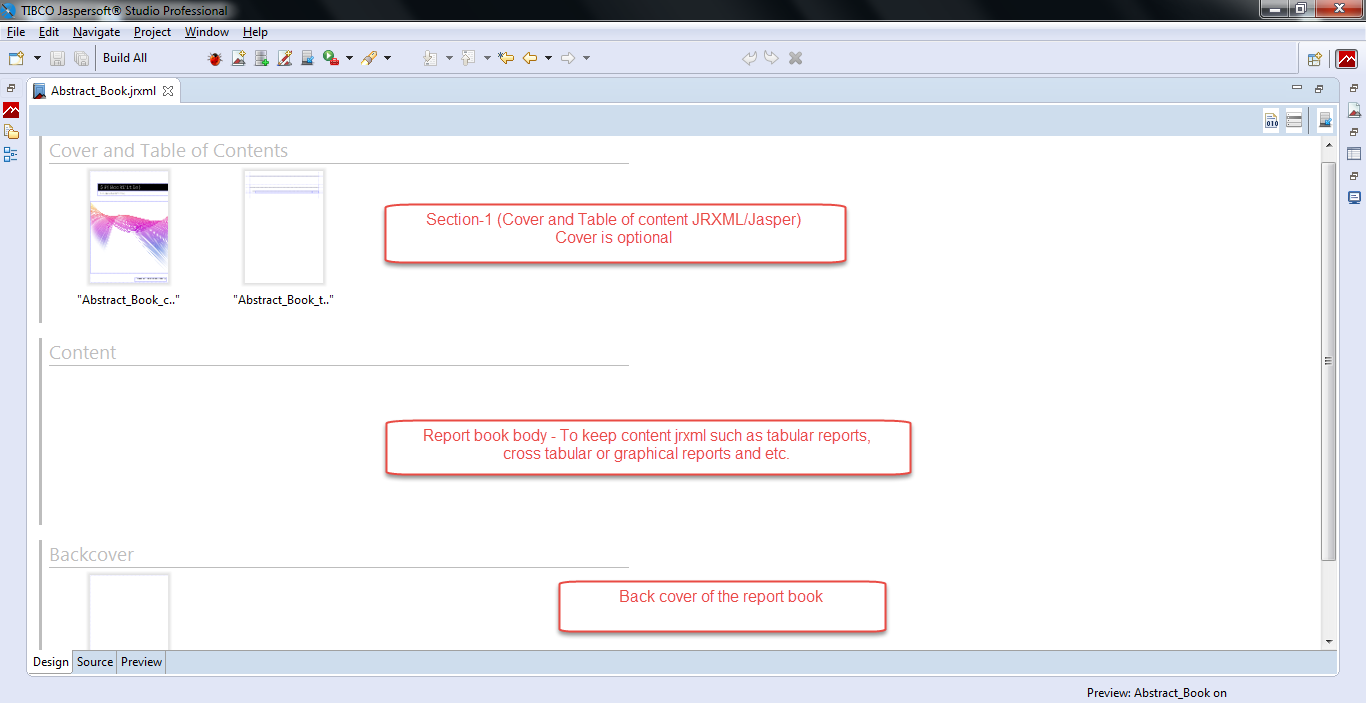Click the report properties list icon above editor
This screenshot has width=1366, height=703.
tap(1294, 119)
